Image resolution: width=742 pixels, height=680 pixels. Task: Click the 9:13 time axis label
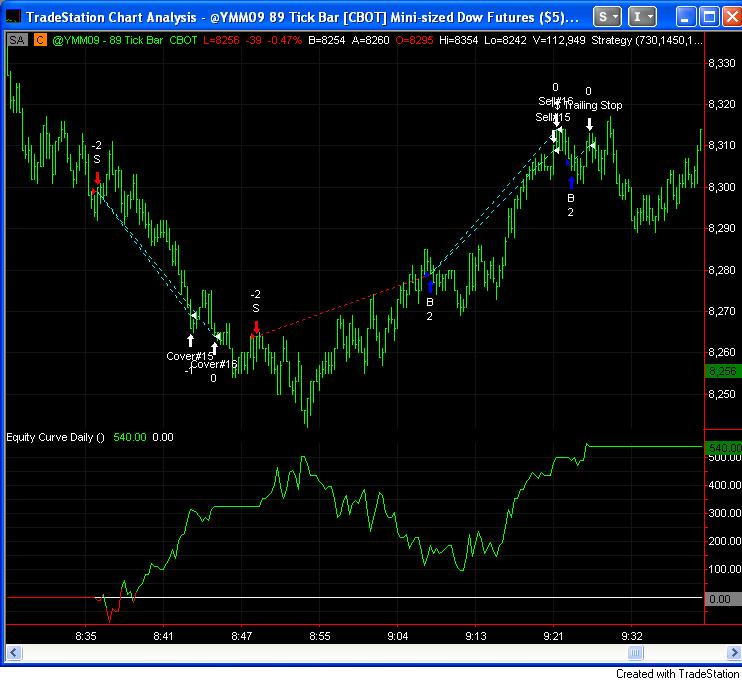[x=476, y=636]
